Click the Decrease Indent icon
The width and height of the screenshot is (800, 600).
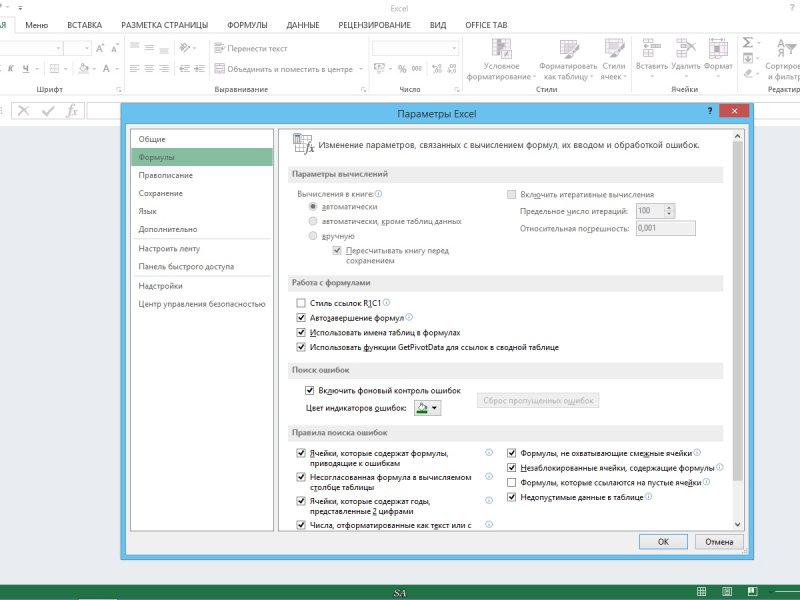point(185,68)
